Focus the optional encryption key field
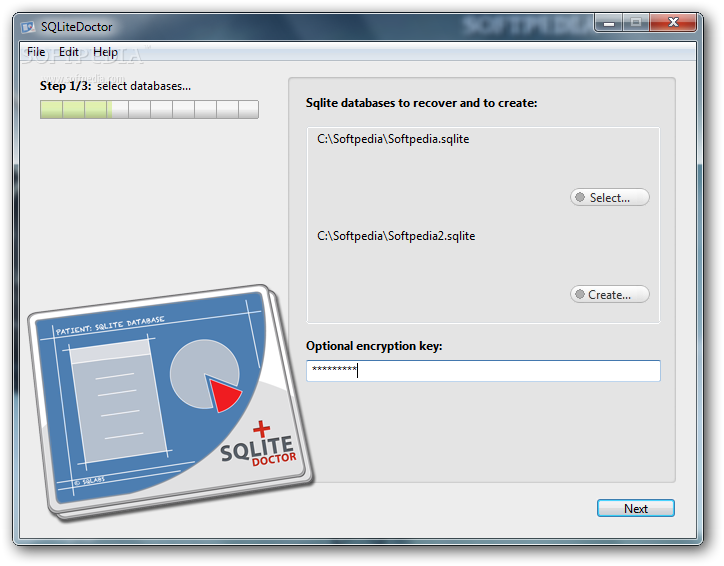The height and width of the screenshot is (566, 724). tap(483, 371)
